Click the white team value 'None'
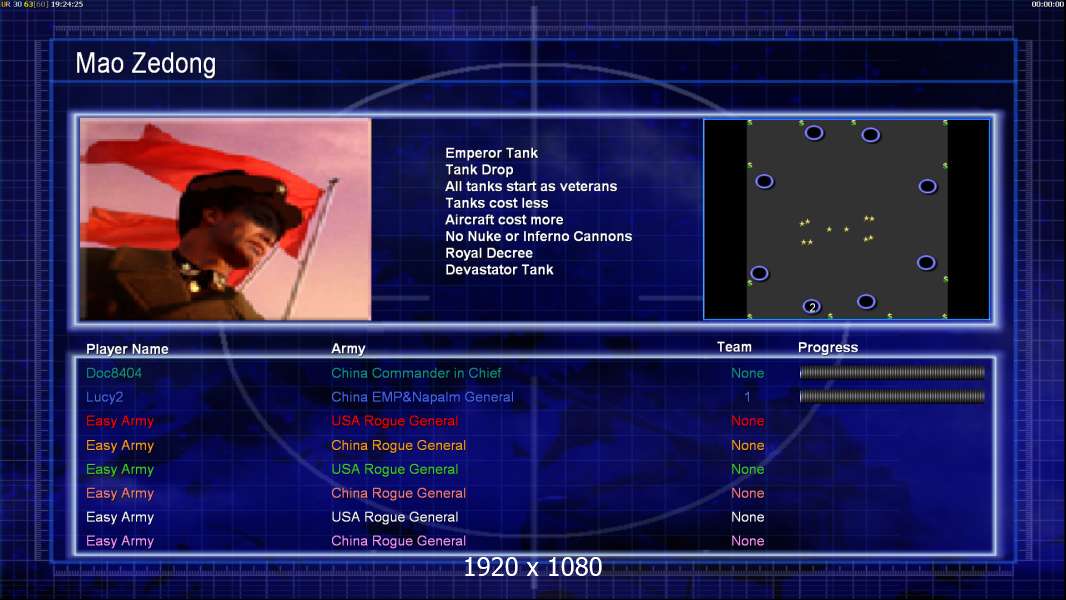Screen dimensions: 1066x600 (747, 517)
